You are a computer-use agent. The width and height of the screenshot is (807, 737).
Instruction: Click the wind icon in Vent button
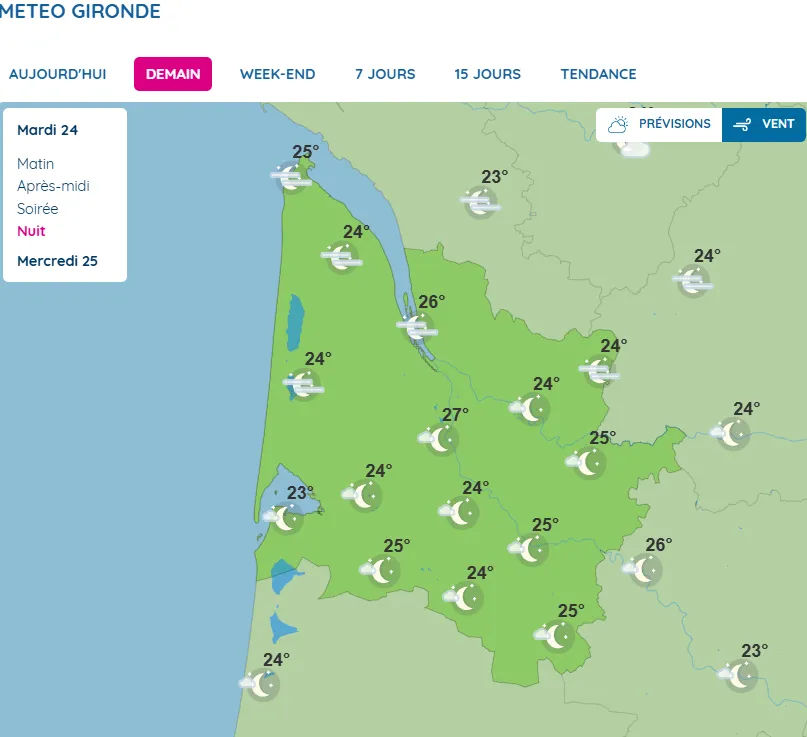pyautogui.click(x=742, y=125)
